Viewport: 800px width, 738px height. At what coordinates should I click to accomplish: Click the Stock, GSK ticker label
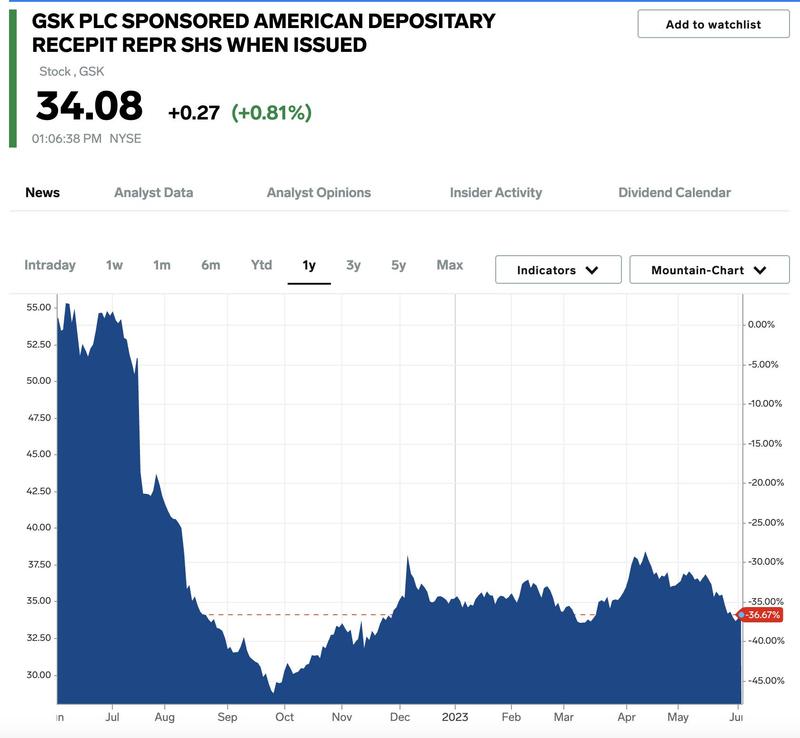(x=71, y=71)
